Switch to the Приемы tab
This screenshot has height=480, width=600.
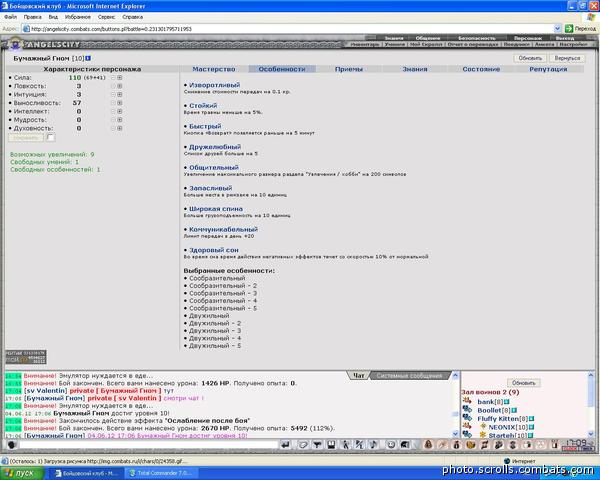[x=349, y=69]
